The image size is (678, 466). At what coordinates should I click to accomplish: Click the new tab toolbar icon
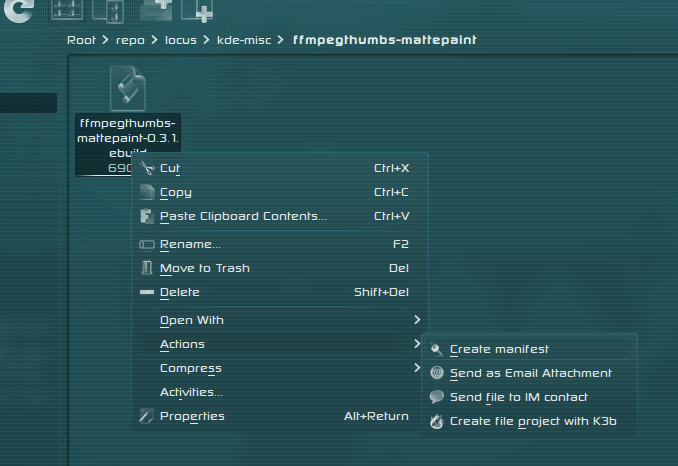[x=197, y=10]
